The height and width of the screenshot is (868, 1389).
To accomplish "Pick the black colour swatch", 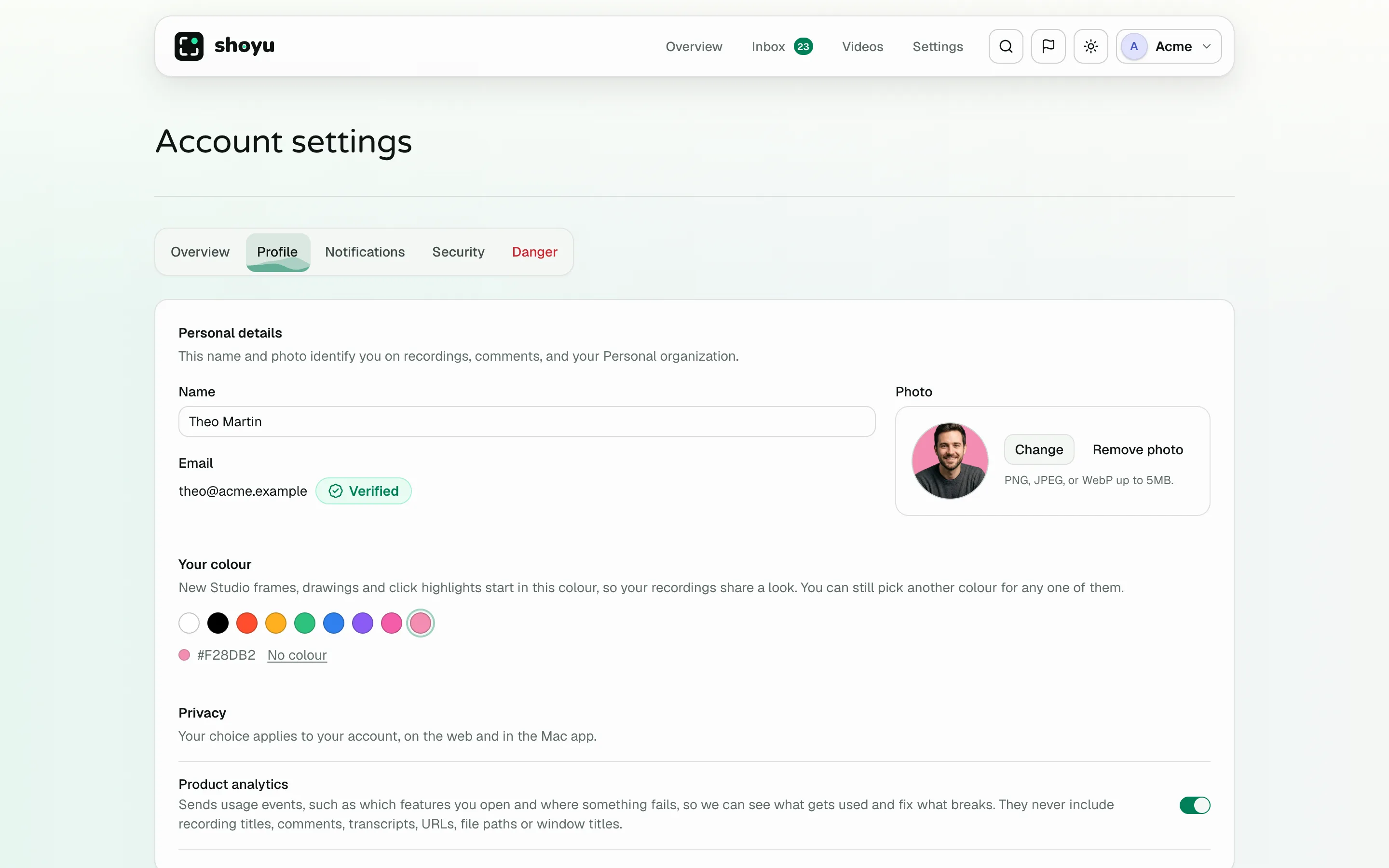I will tap(218, 623).
